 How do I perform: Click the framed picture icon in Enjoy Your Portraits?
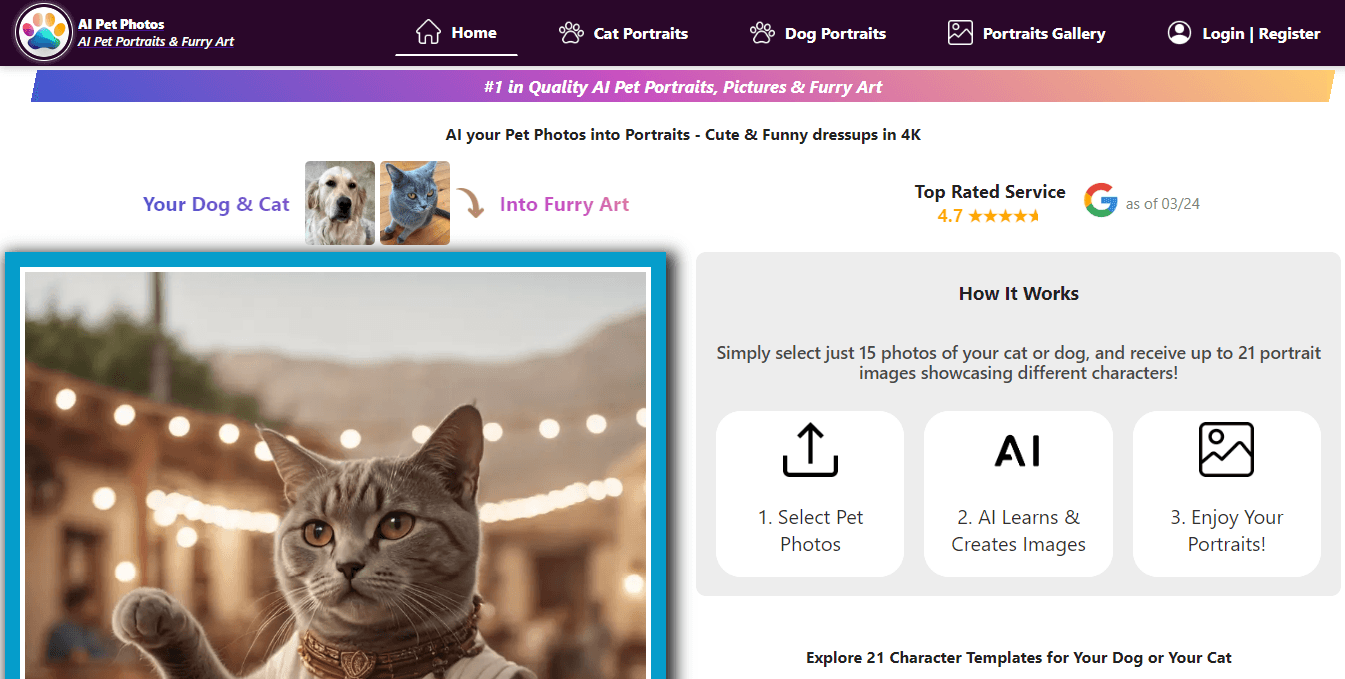click(x=1227, y=449)
